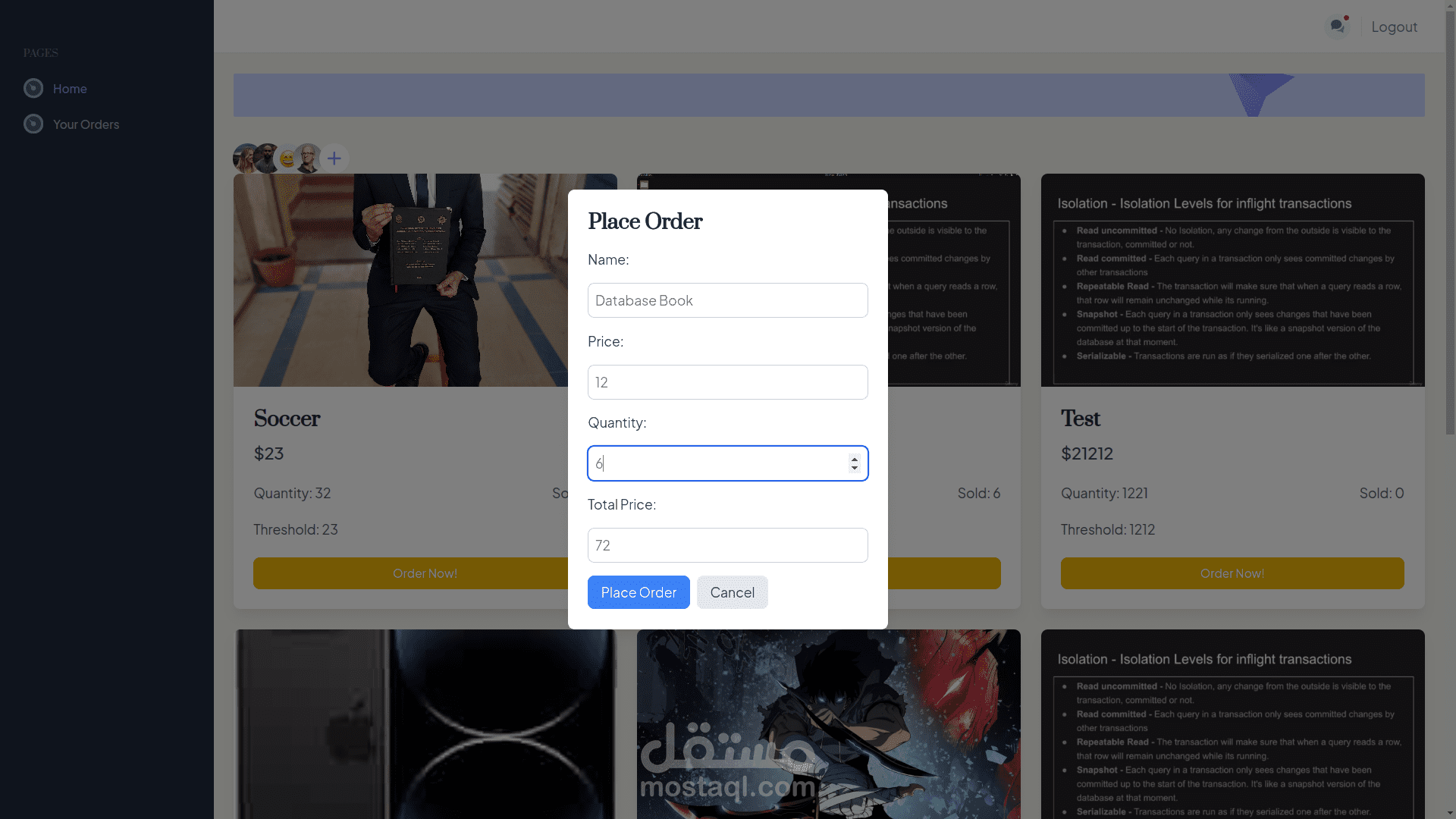The image size is (1456, 819).
Task: Click the plus add avatar button
Action: click(x=334, y=158)
